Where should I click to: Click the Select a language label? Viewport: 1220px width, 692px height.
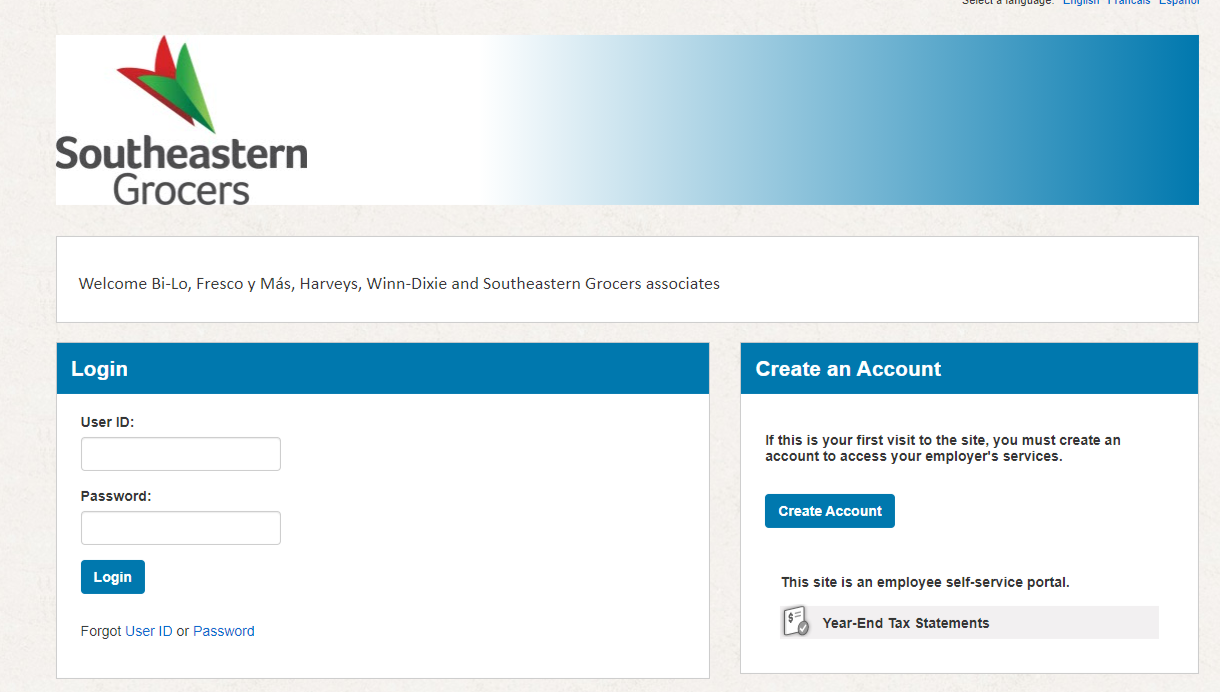(x=1007, y=3)
